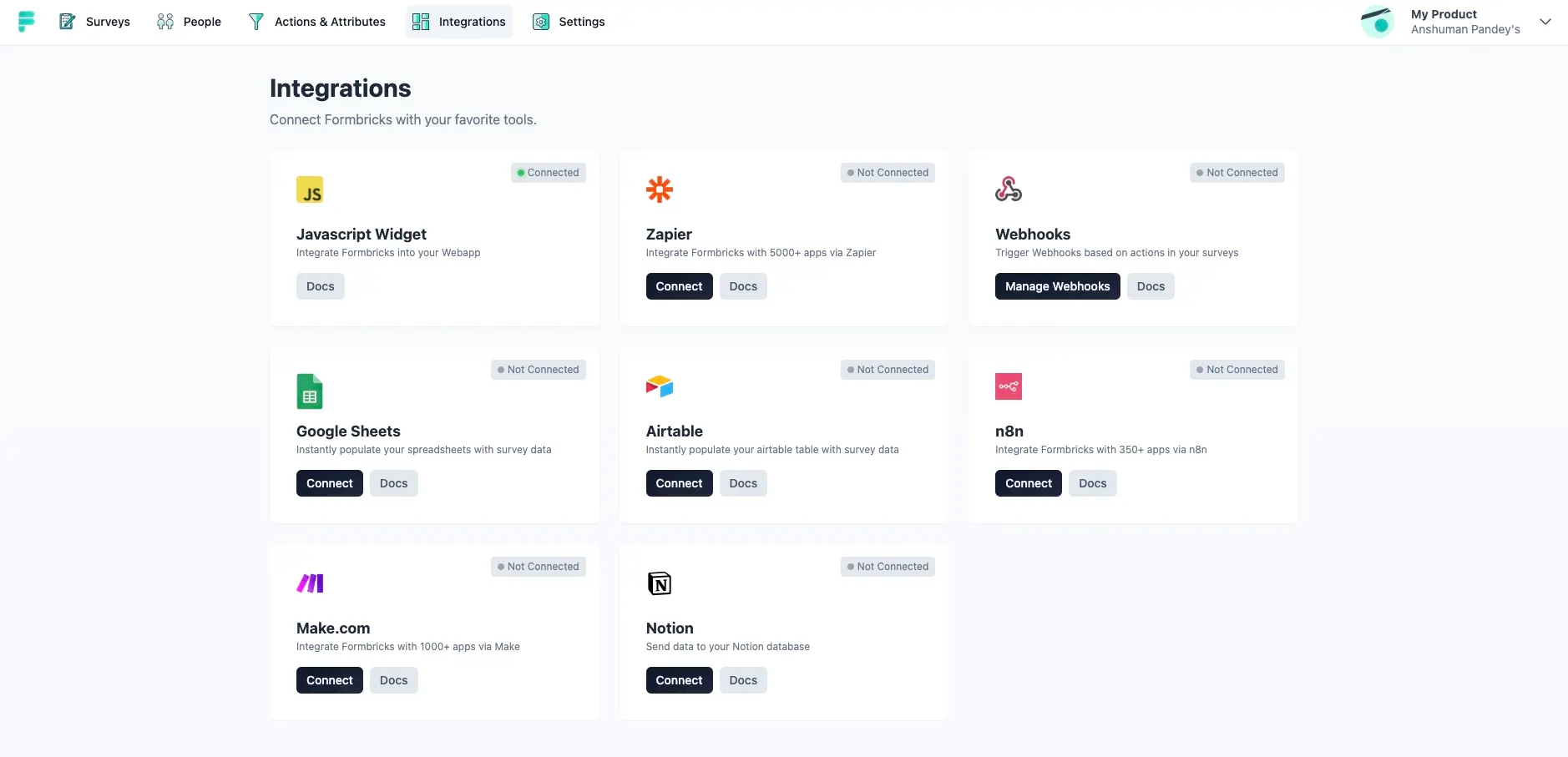Click the Google Sheets green icon
Image resolution: width=1568 pixels, height=757 pixels.
(x=310, y=391)
